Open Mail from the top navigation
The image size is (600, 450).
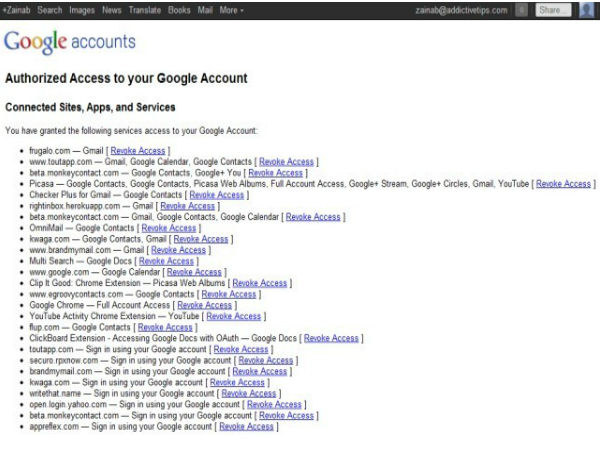(203, 10)
